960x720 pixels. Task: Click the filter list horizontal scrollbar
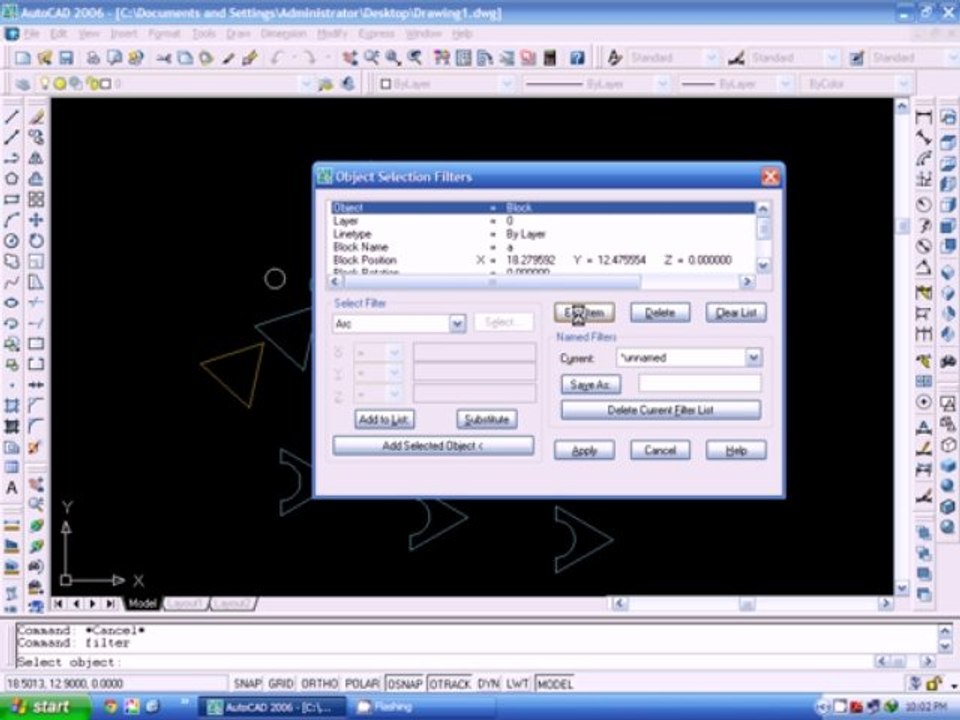[x=541, y=282]
